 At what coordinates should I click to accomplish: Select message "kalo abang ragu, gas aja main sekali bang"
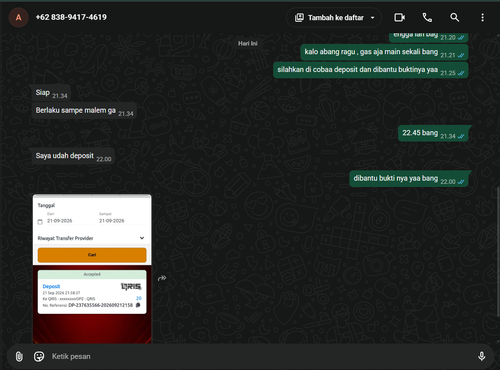(384, 52)
